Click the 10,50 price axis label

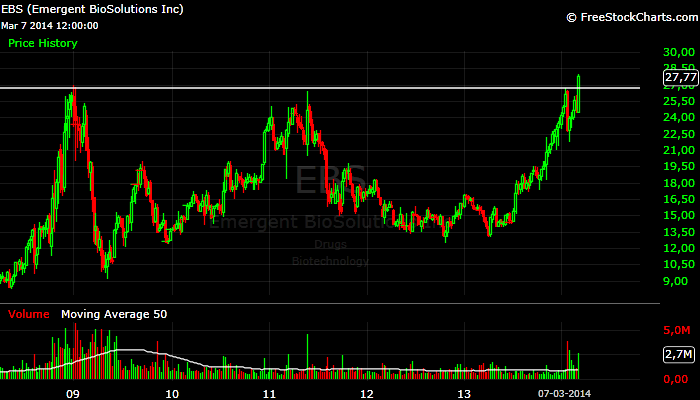679,264
